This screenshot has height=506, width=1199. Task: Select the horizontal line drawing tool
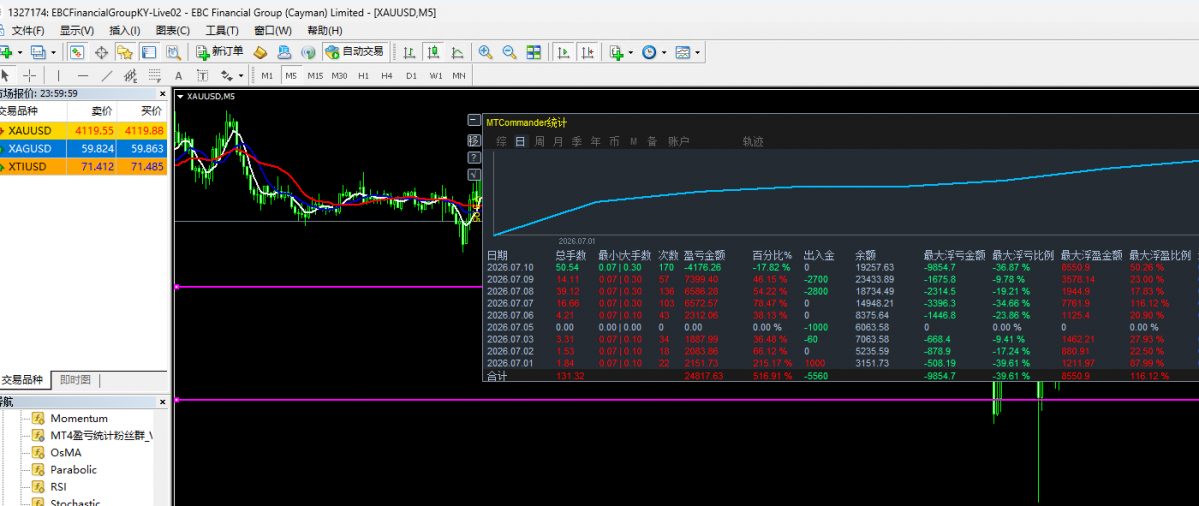[x=83, y=75]
